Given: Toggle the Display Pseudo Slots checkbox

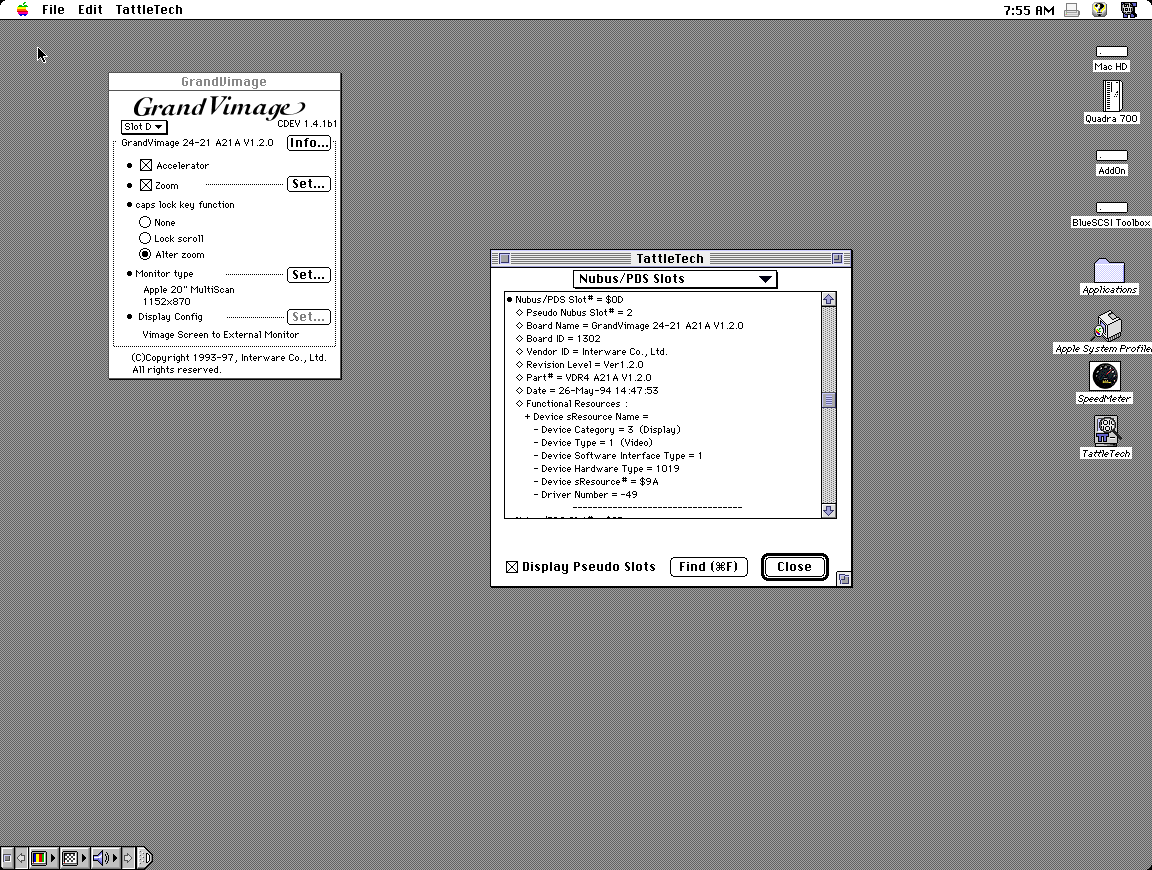Looking at the screenshot, I should 512,567.
